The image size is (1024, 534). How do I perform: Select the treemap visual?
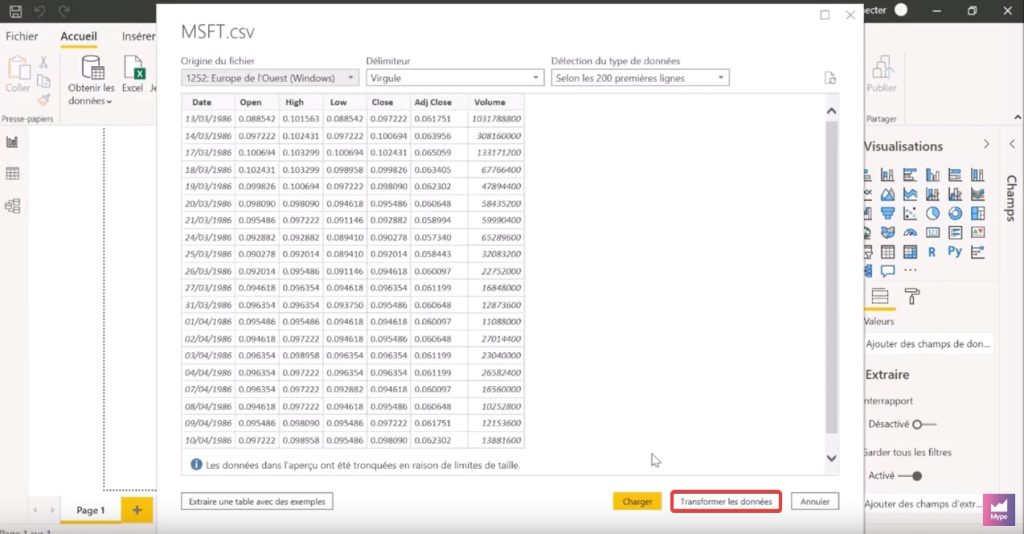tap(978, 213)
